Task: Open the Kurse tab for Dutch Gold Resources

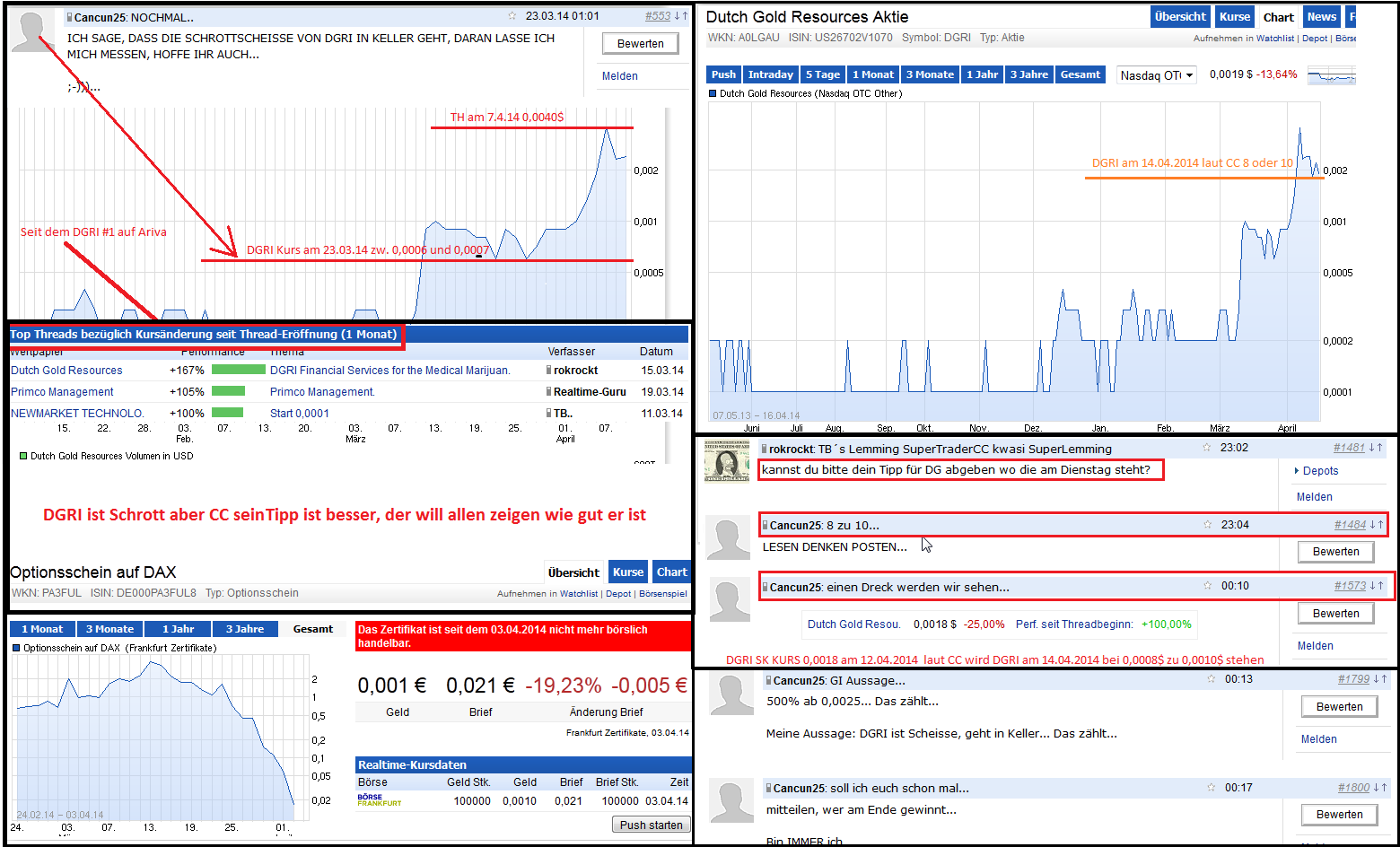Action: tap(1235, 17)
